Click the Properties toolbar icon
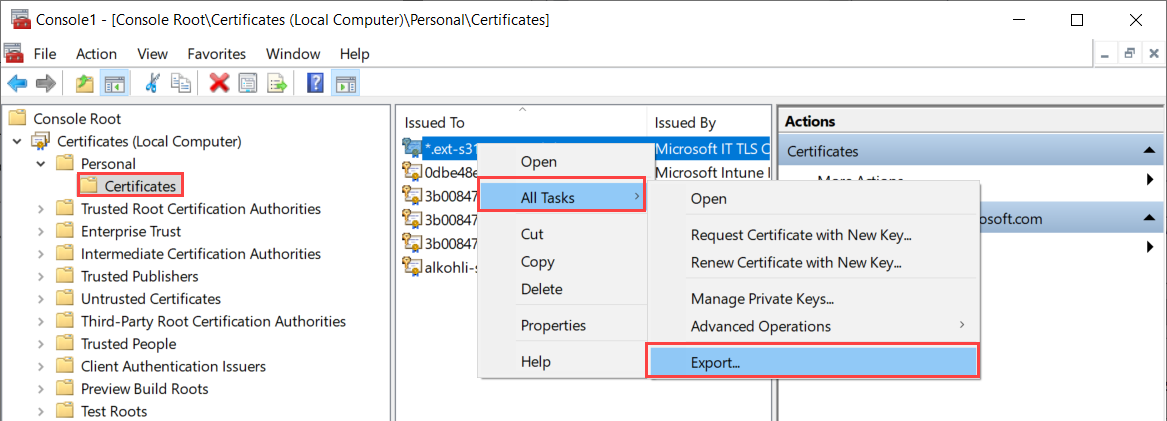This screenshot has height=421, width=1167. pyautogui.click(x=247, y=83)
